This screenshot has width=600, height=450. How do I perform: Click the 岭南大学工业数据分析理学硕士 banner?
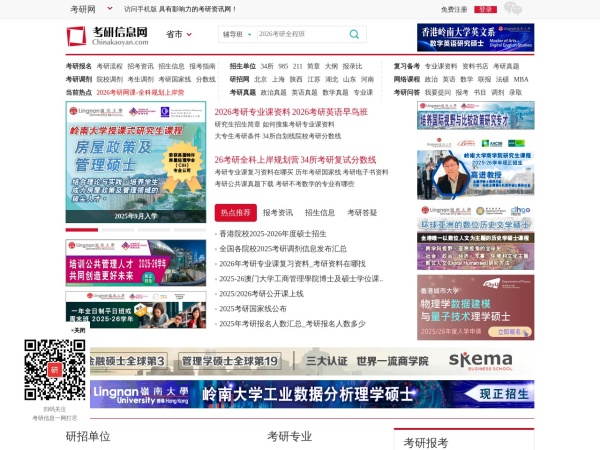click(312, 394)
